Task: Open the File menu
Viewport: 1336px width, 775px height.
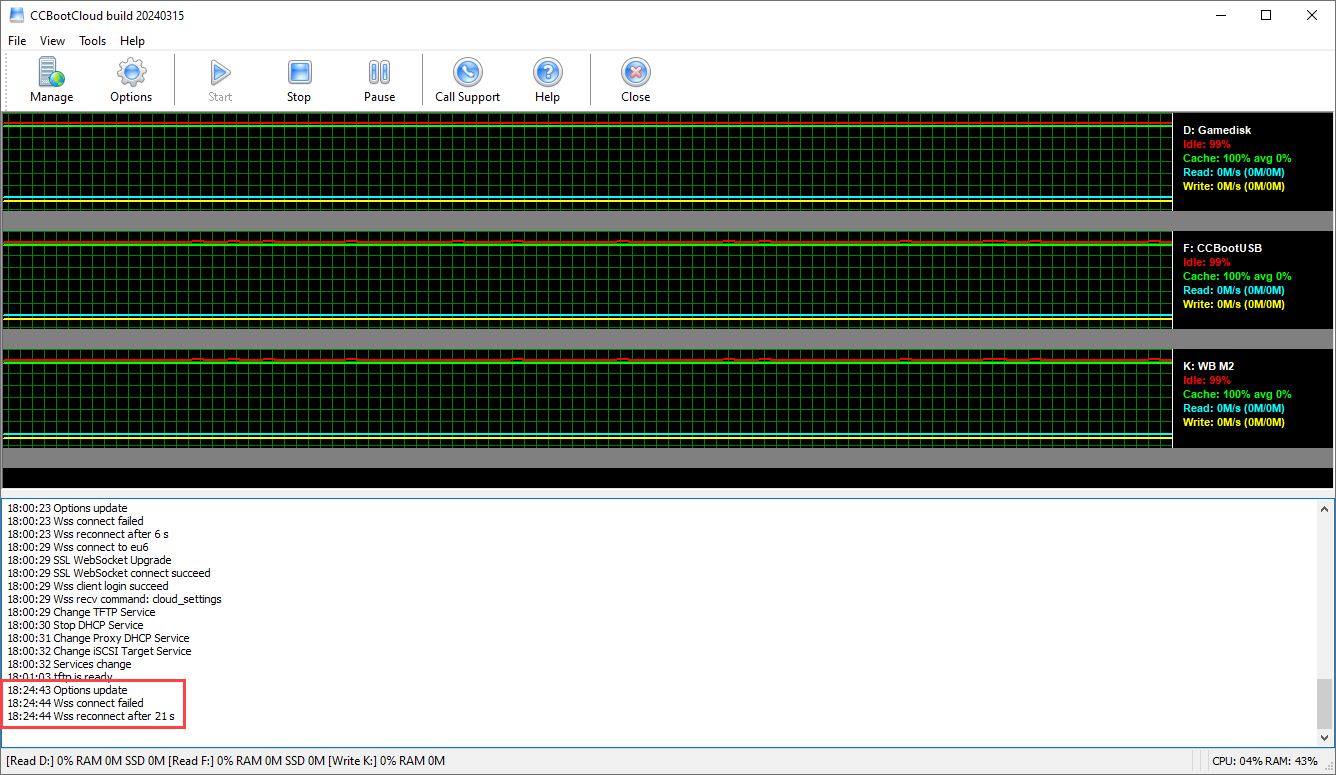Action: (x=17, y=41)
